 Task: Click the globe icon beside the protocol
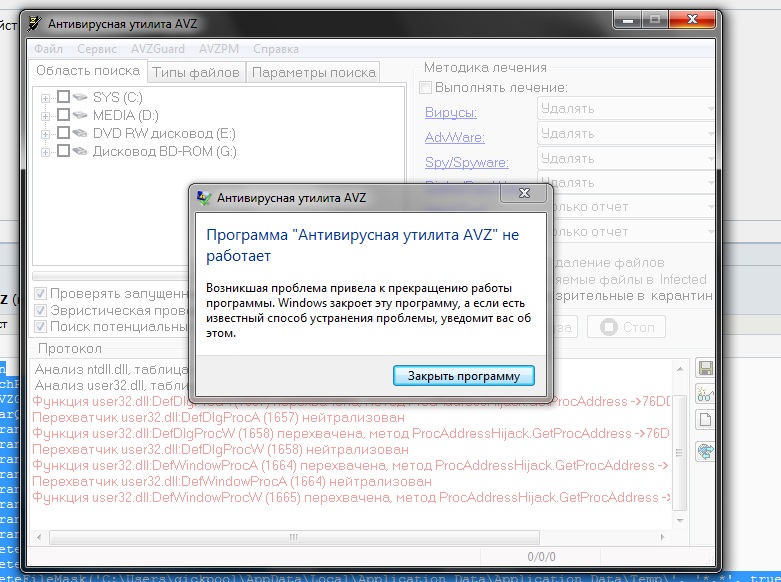click(706, 451)
